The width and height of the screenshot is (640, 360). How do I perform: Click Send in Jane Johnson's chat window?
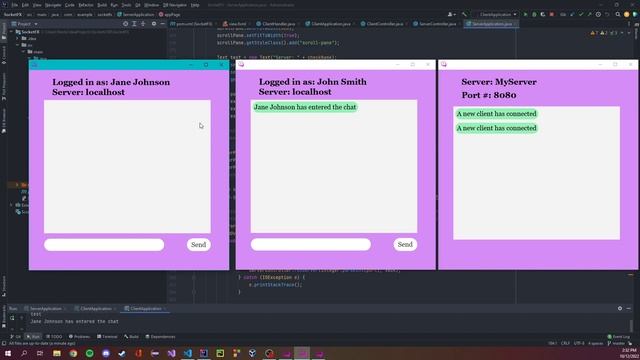pyautogui.click(x=198, y=244)
